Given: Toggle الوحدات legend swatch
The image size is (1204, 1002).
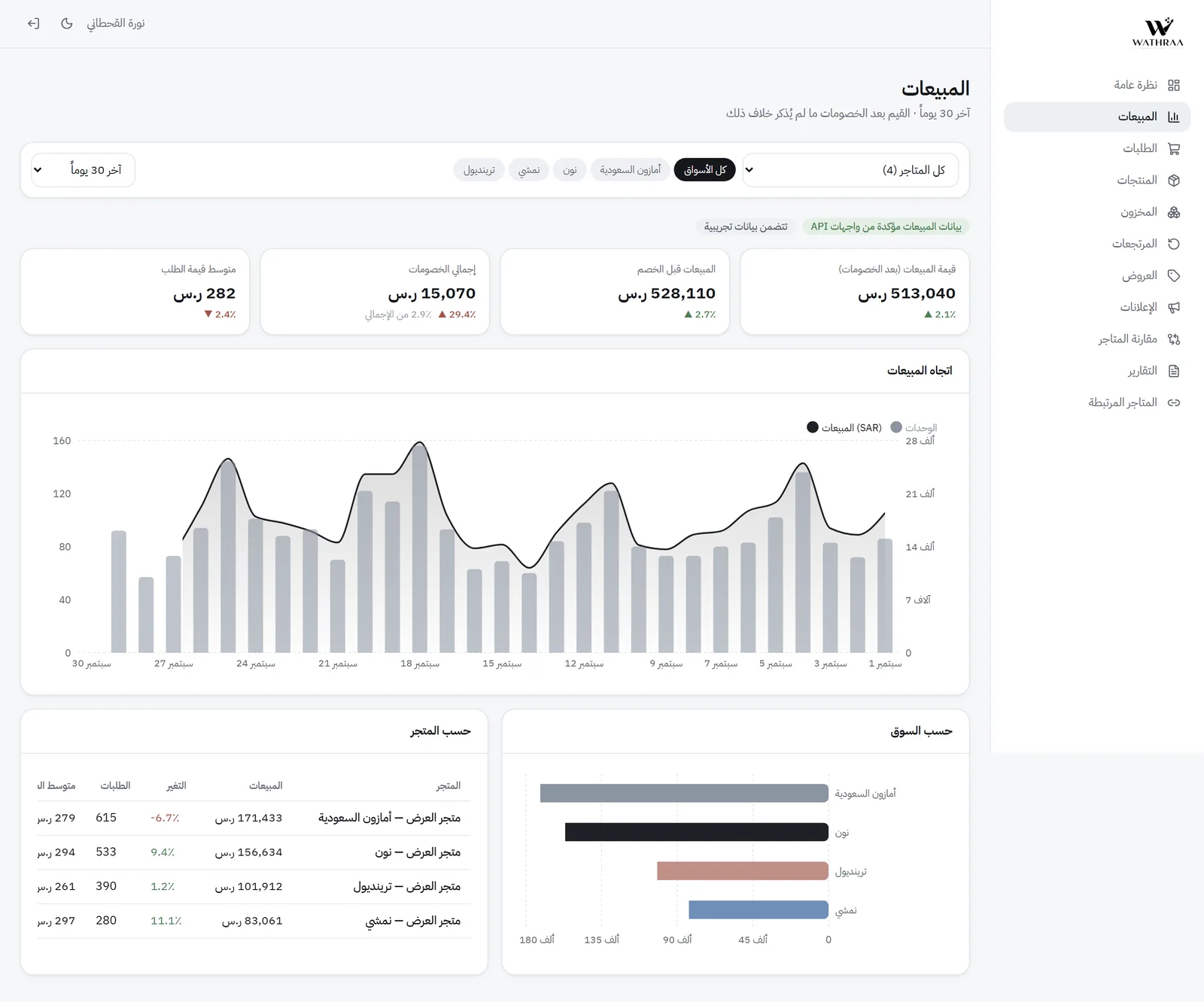Looking at the screenshot, I should [x=896, y=427].
